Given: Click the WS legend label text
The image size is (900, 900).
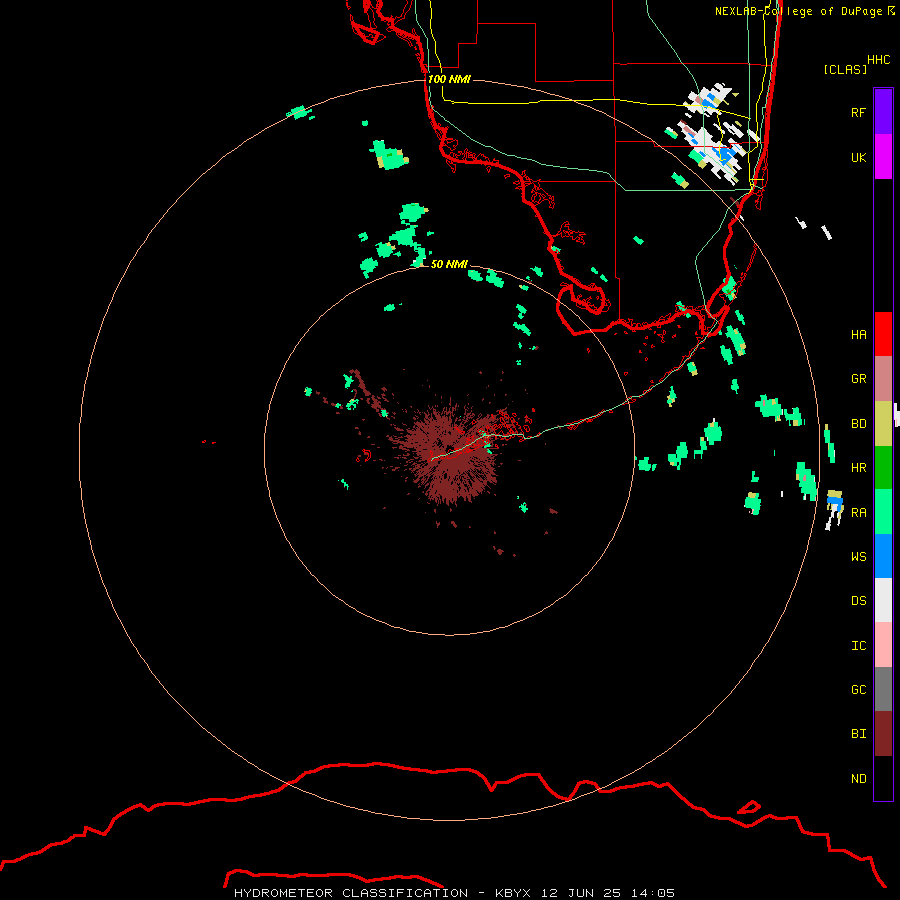Looking at the screenshot, I should [859, 556].
